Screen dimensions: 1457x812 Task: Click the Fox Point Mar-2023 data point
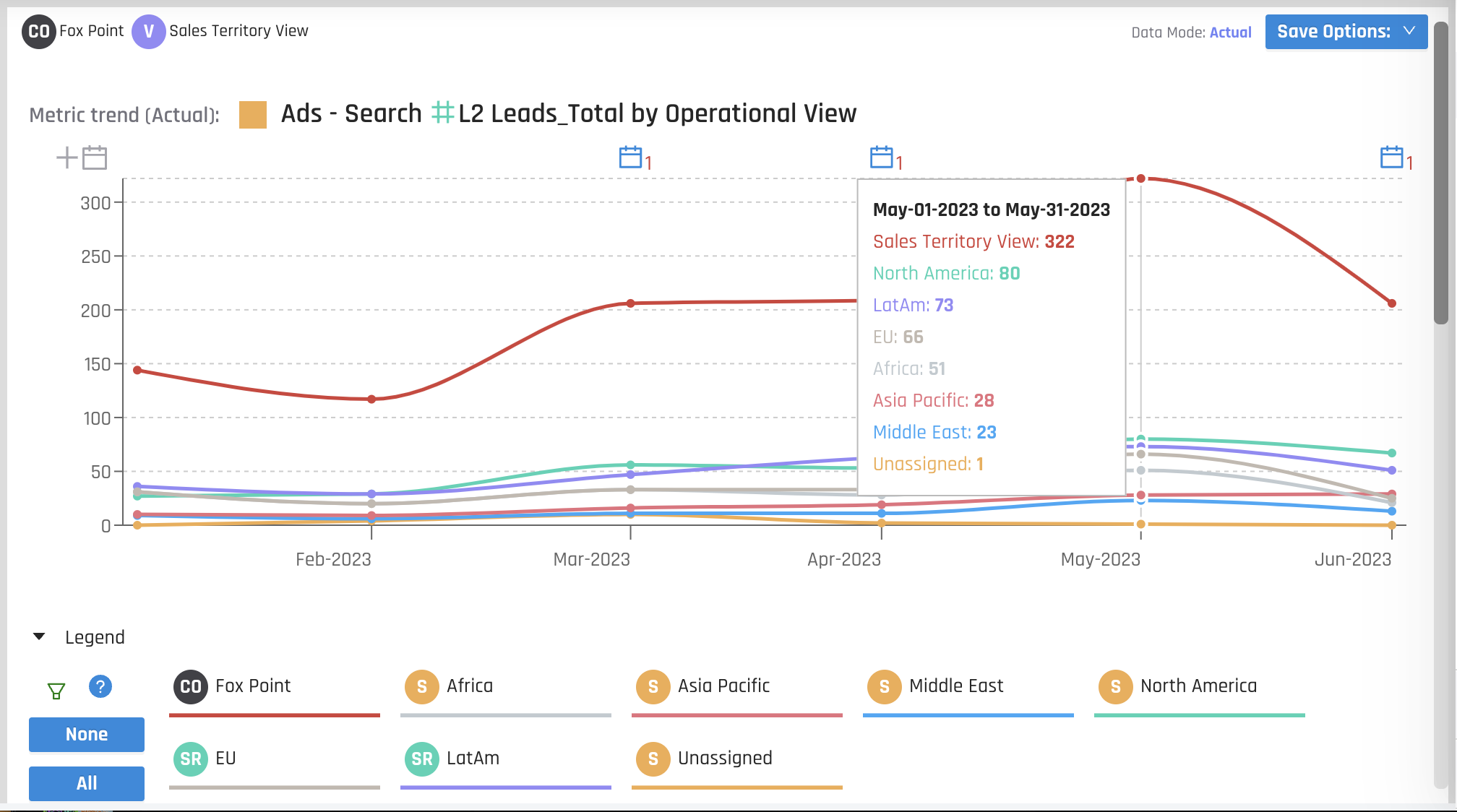tap(631, 303)
